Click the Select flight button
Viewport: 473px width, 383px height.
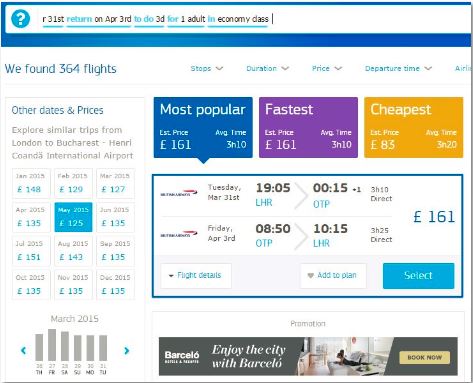pyautogui.click(x=418, y=276)
